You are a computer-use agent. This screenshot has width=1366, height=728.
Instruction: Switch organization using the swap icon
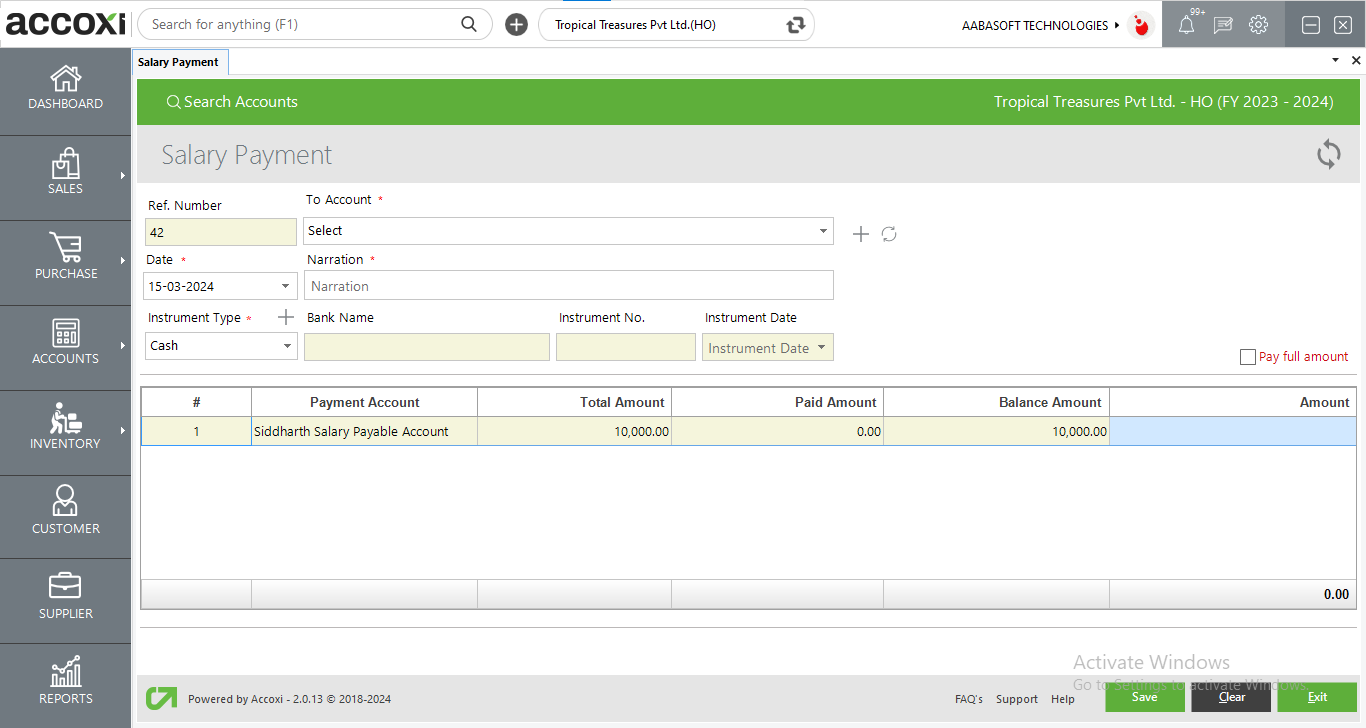point(796,25)
